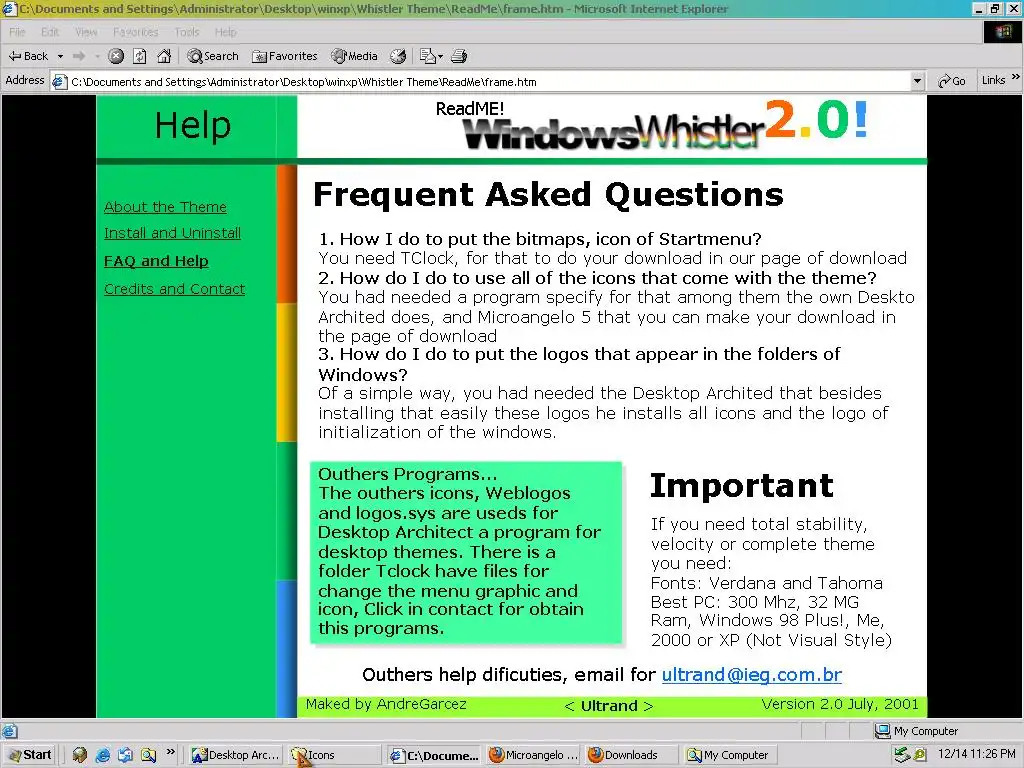Open the View menu

coord(86,32)
